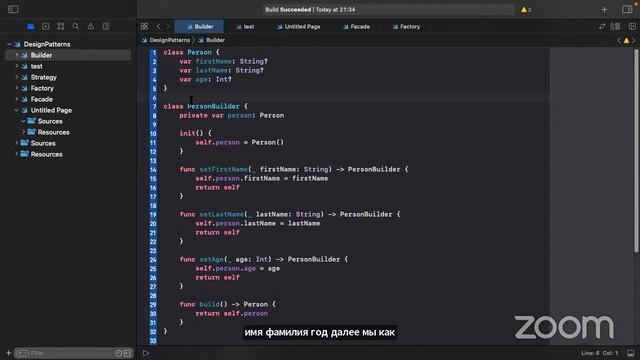Image resolution: width=640 pixels, height=360 pixels.
Task: Add an editor on the right
Action: tap(632, 27)
